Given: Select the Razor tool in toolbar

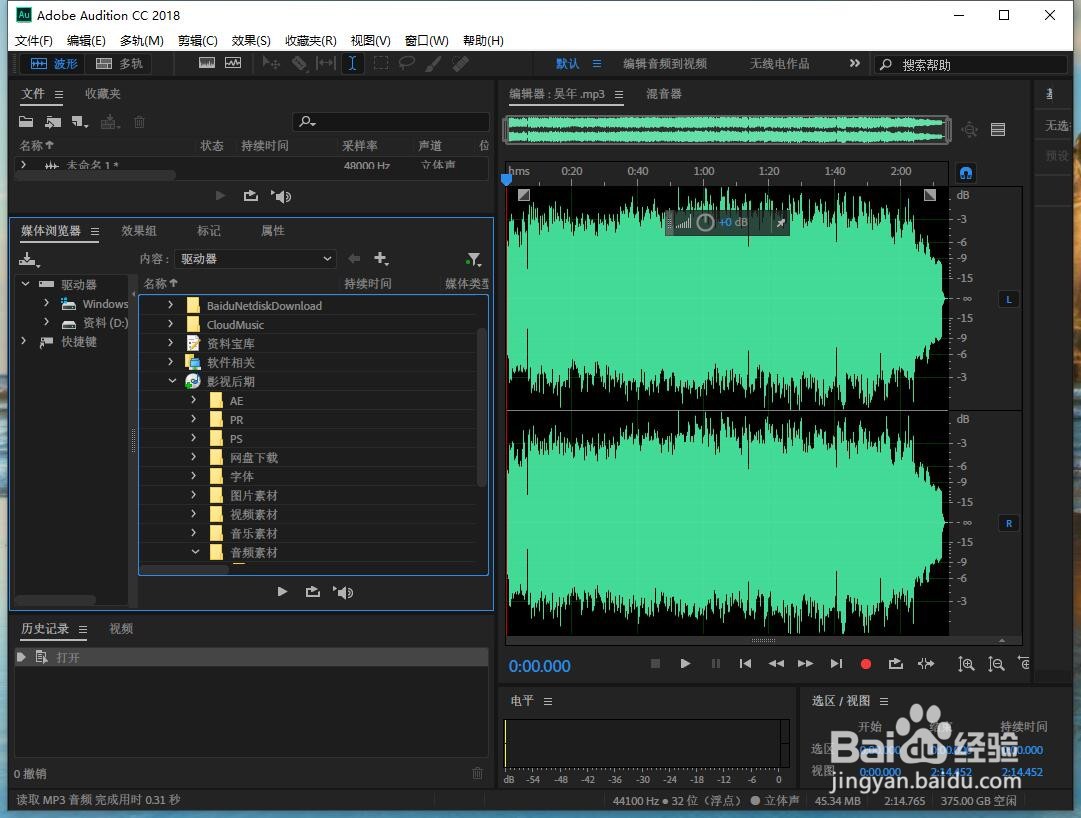Looking at the screenshot, I should click(299, 63).
